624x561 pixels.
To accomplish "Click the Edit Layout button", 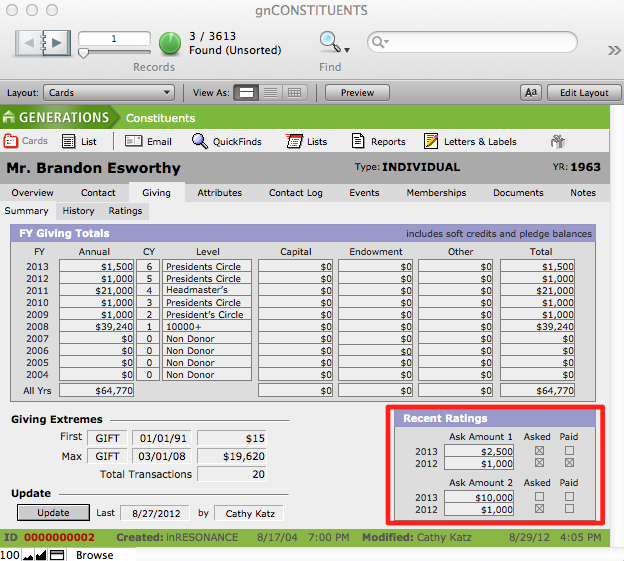I will coord(583,93).
